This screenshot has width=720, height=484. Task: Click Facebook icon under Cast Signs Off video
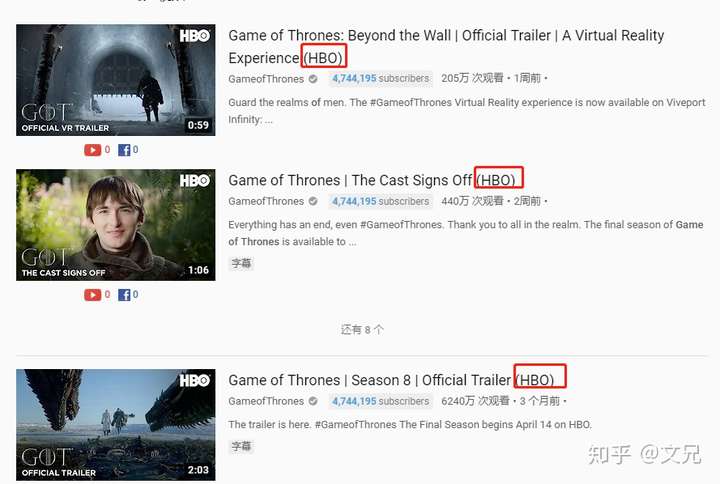(124, 295)
